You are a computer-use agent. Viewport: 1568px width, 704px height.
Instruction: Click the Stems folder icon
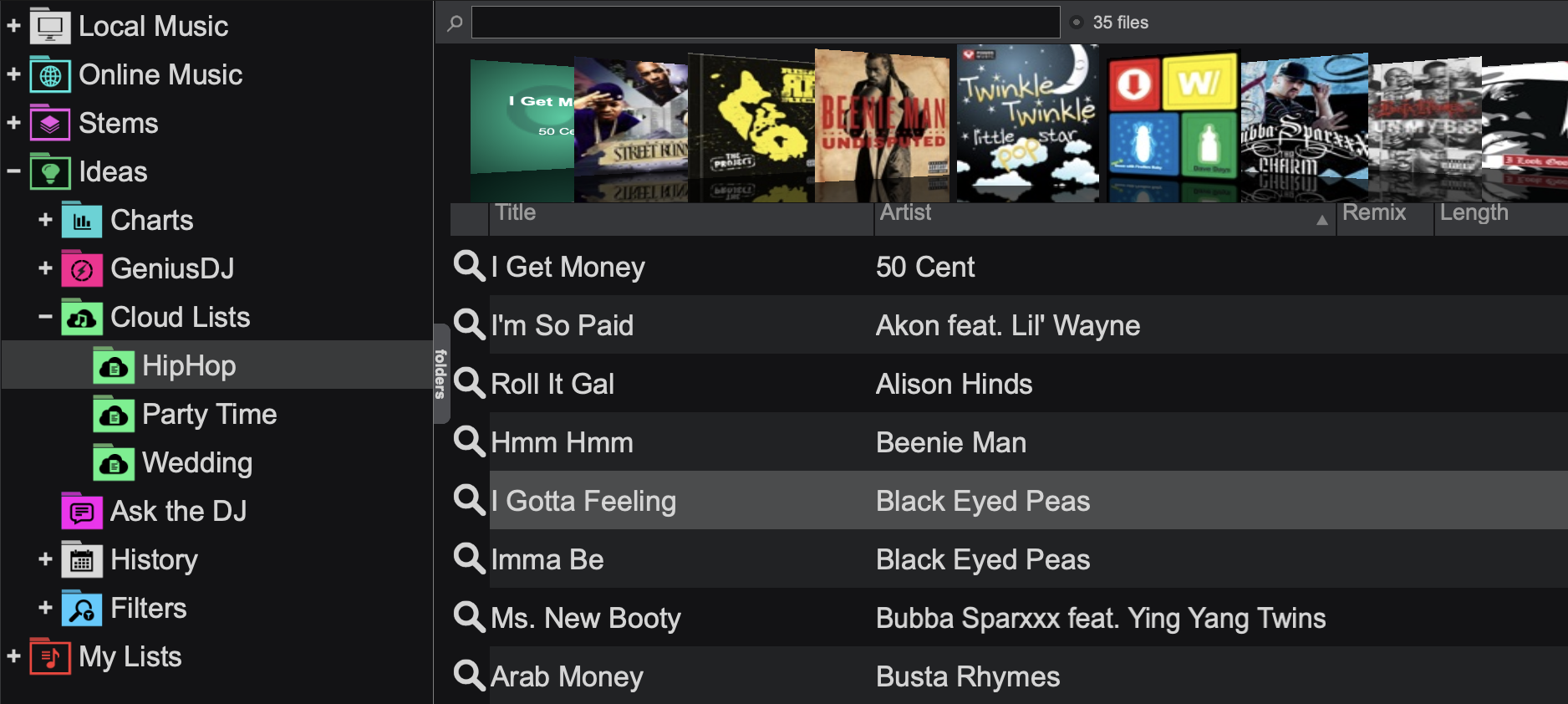[50, 124]
